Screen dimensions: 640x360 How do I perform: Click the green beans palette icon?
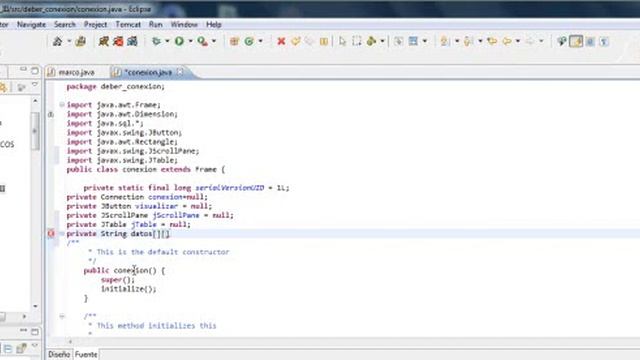(371, 41)
